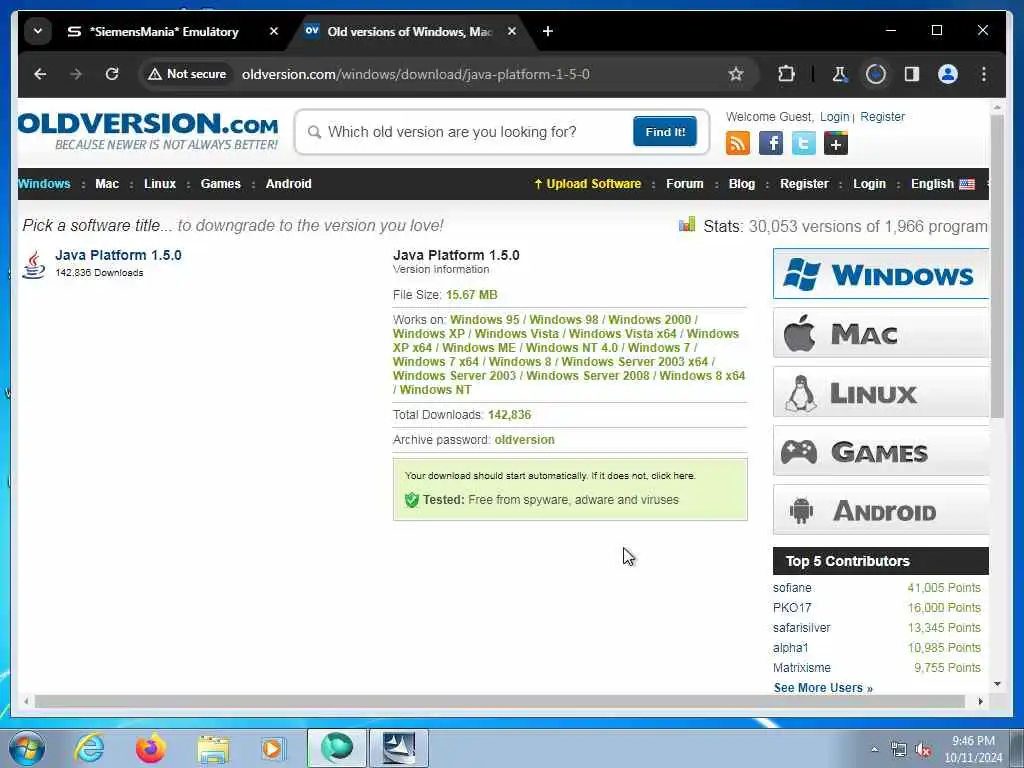The height and width of the screenshot is (768, 1024).
Task: Click the Stats bar chart icon
Action: 687,225
